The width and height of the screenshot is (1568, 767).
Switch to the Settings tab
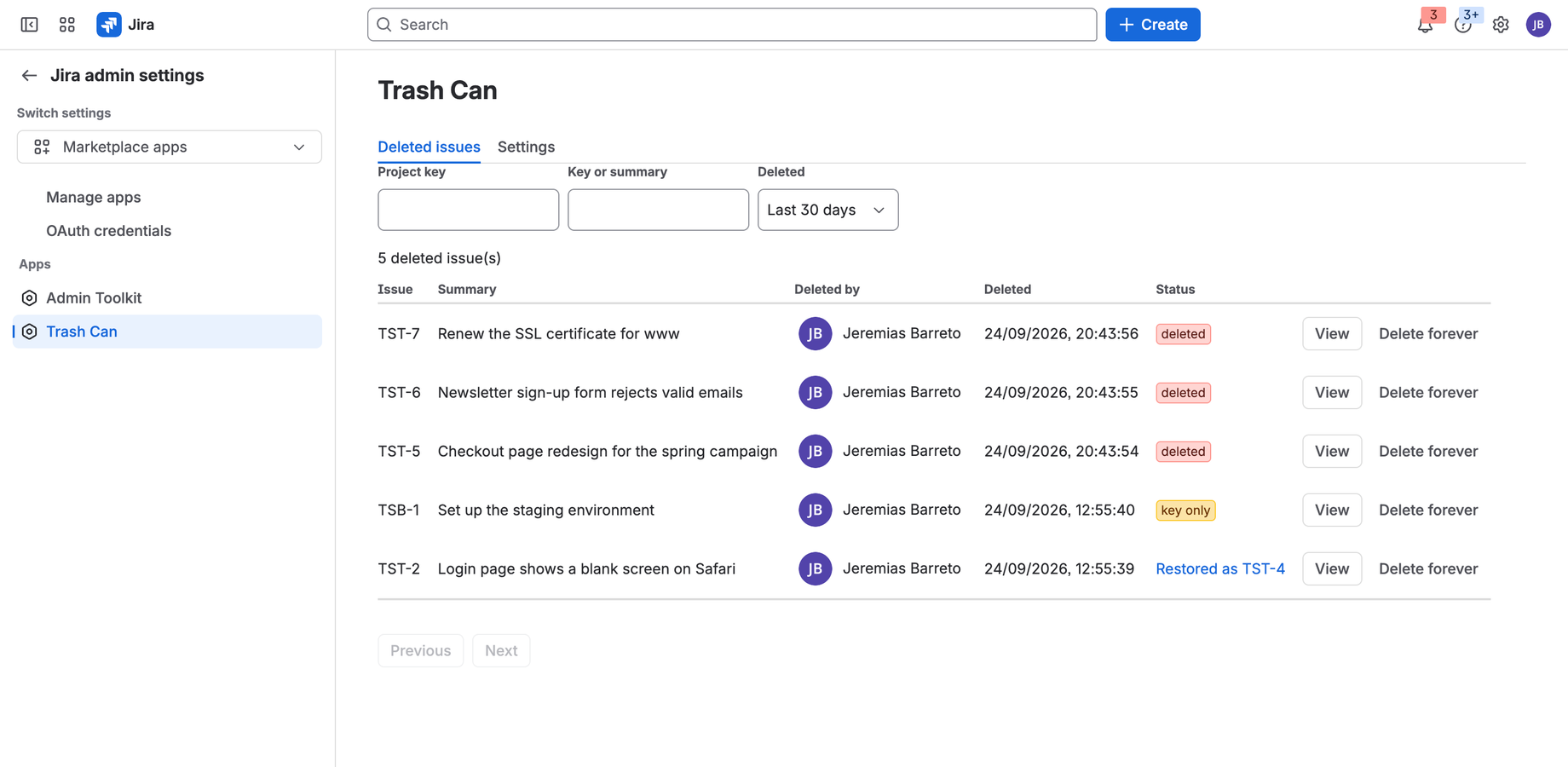click(526, 147)
